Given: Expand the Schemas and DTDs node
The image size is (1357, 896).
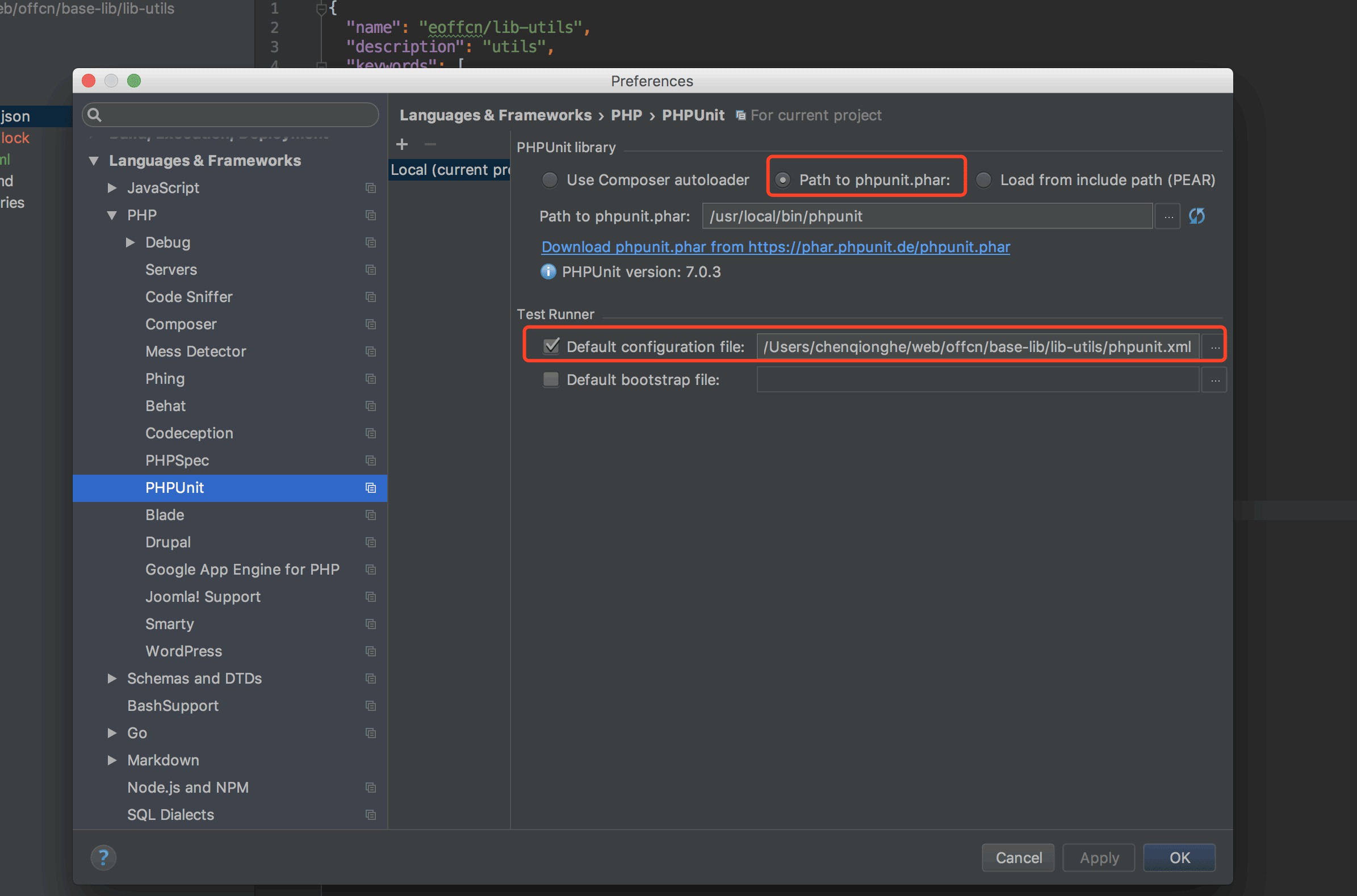Looking at the screenshot, I should click(112, 679).
